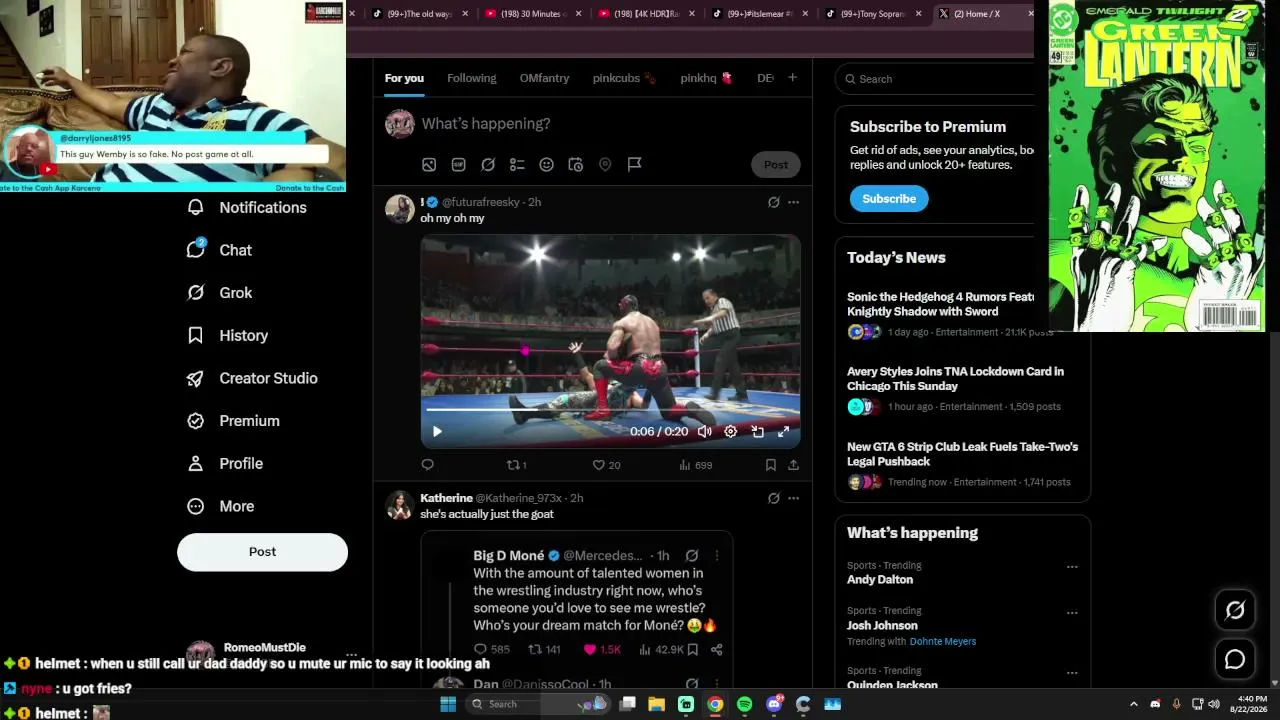Image resolution: width=1280 pixels, height=720 pixels.
Task: Open Spotify from the taskbar
Action: click(744, 704)
